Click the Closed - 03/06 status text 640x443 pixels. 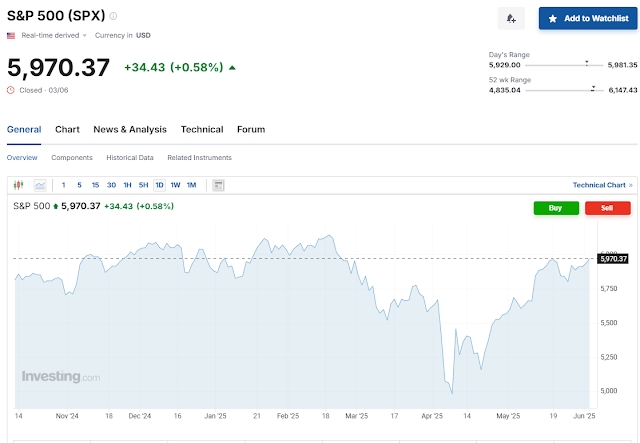pyautogui.click(x=44, y=90)
